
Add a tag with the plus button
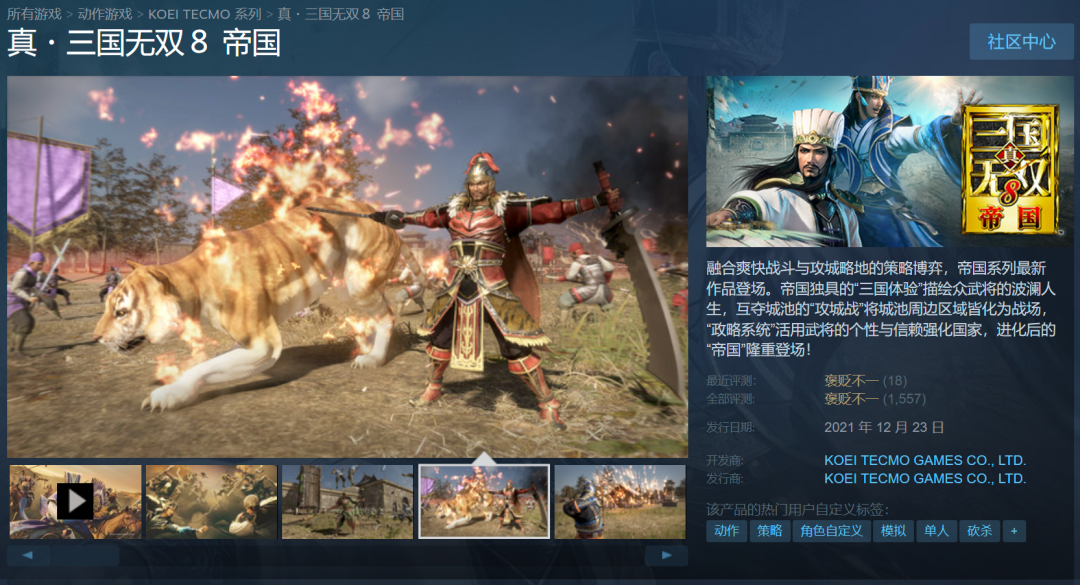point(1014,531)
